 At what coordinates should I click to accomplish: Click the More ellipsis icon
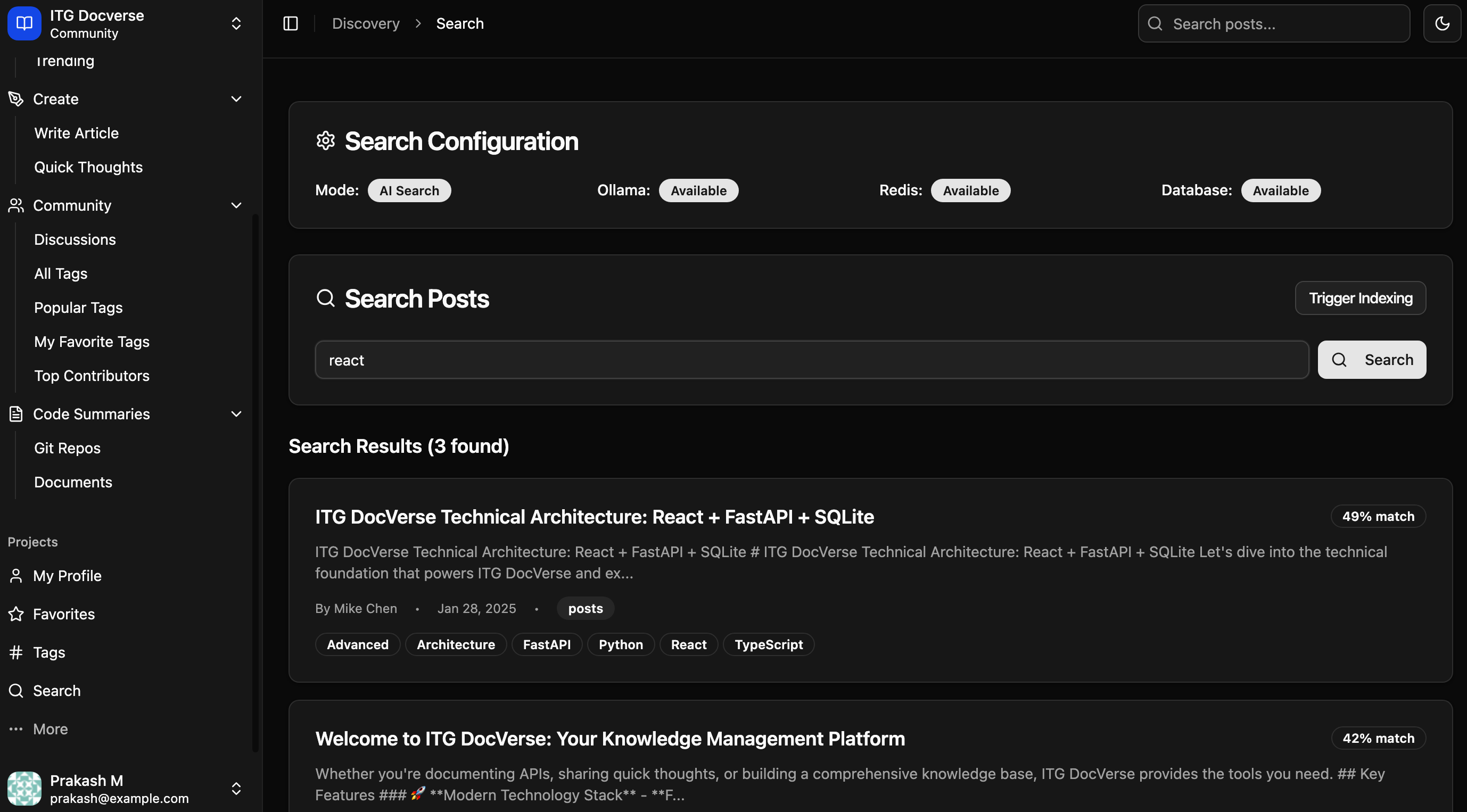16,729
